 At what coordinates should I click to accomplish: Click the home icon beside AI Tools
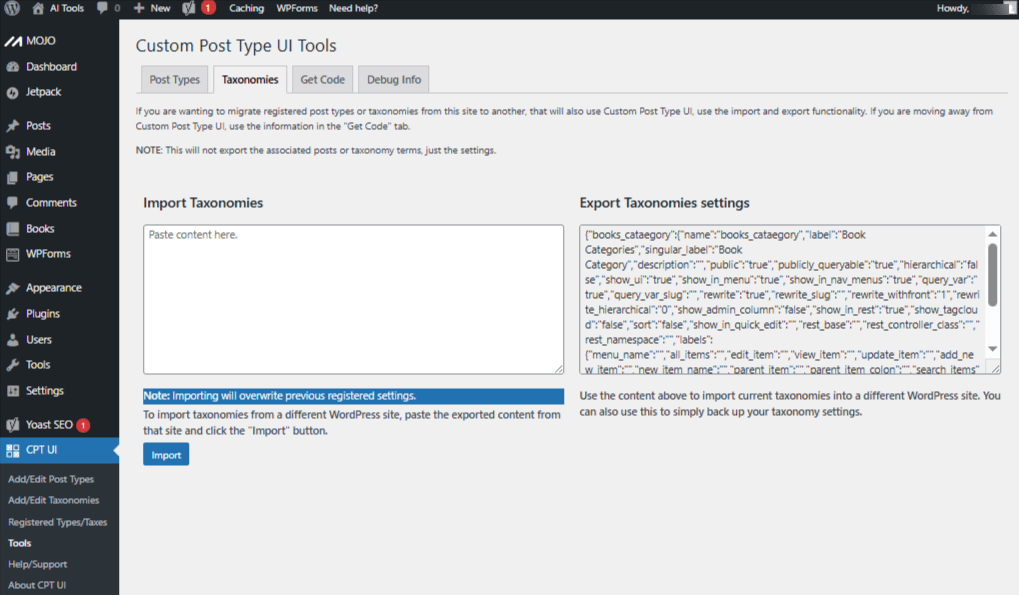38,8
